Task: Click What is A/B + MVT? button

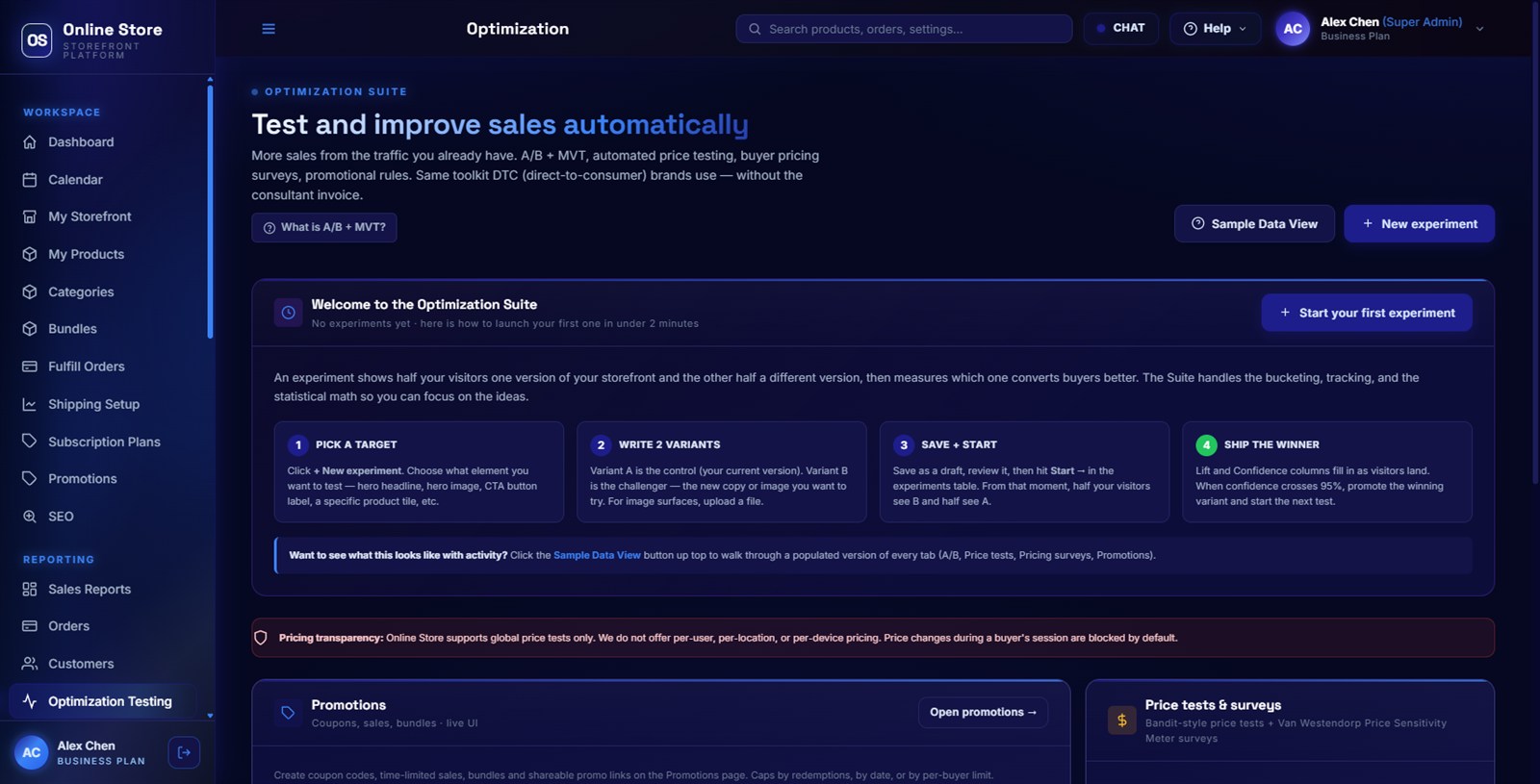Action: pos(324,227)
